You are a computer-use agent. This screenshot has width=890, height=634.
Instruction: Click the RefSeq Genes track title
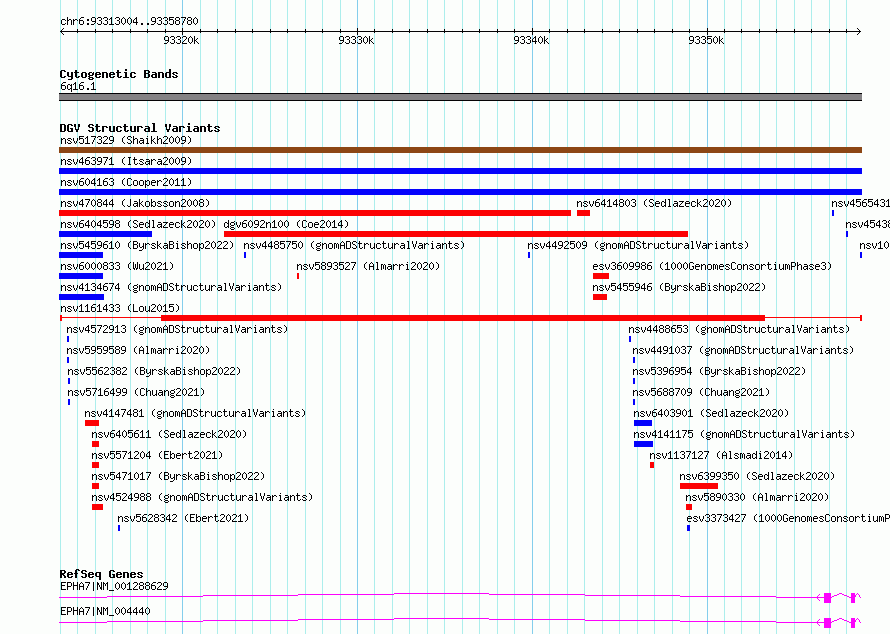[101, 574]
